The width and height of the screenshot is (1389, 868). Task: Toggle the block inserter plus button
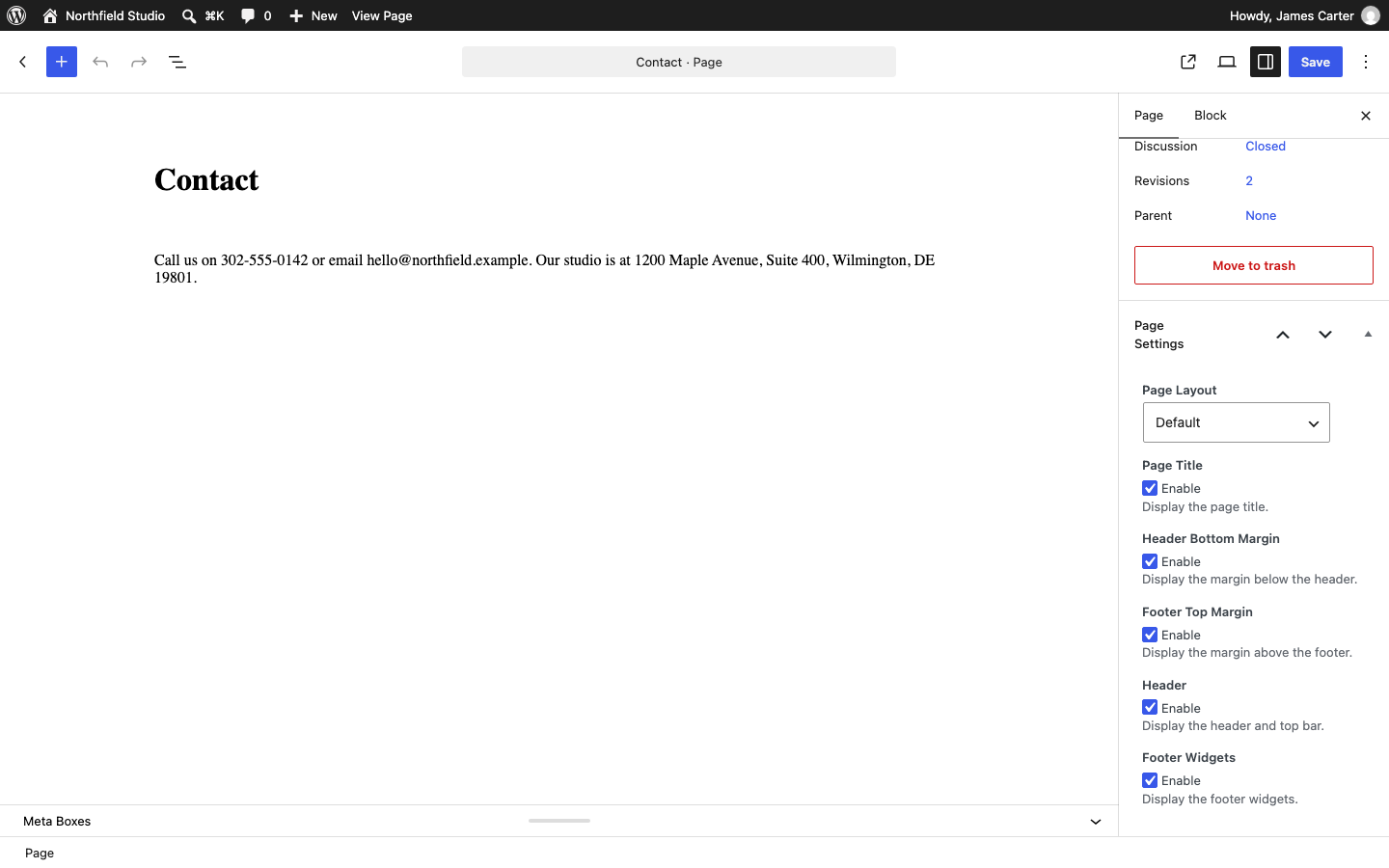coord(62,62)
